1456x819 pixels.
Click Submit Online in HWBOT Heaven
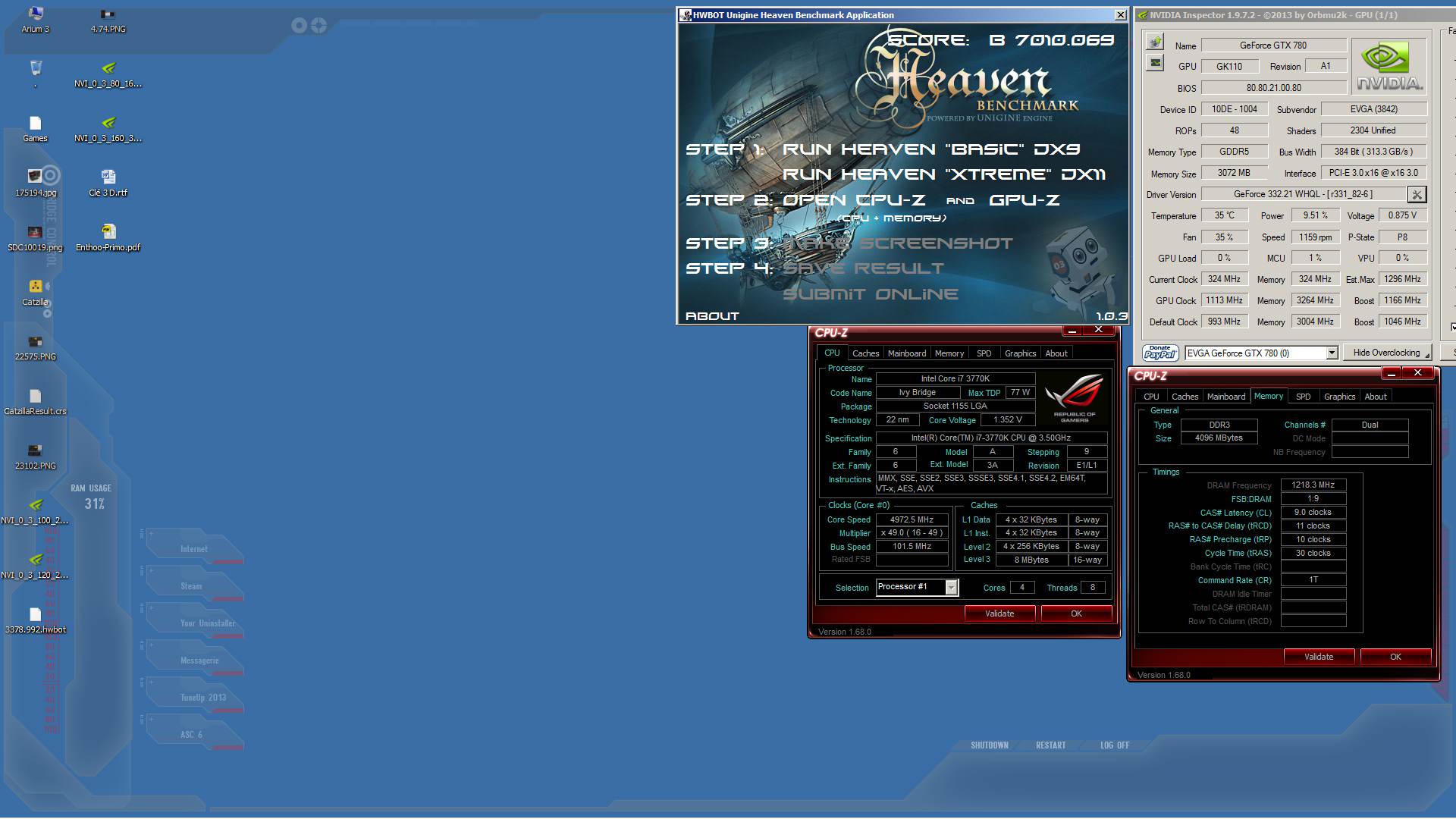[x=871, y=294]
